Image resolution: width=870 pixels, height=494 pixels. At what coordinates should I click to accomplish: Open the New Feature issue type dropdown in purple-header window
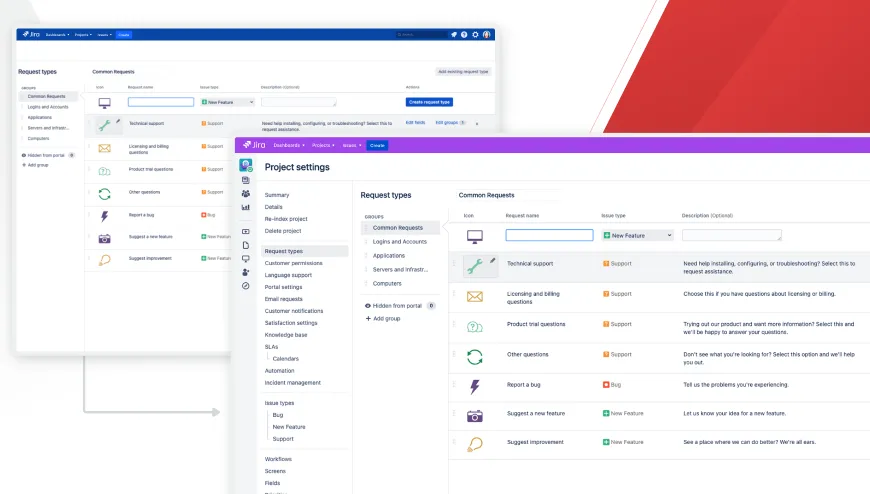637,235
